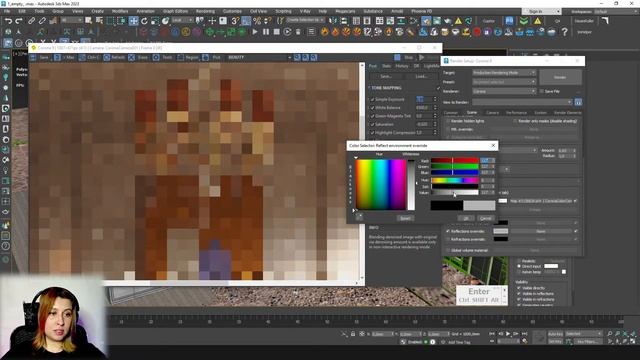Click the Play icon in second toolbar row
640x360 pixels.
point(255,31)
